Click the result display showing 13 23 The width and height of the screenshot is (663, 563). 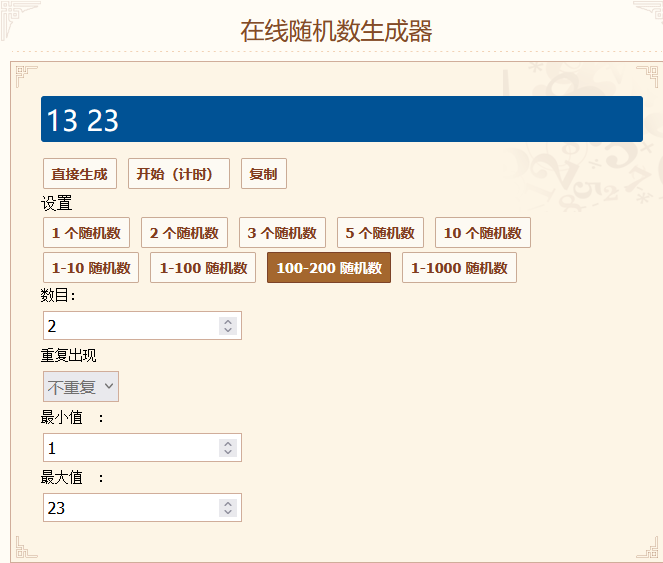point(342,119)
